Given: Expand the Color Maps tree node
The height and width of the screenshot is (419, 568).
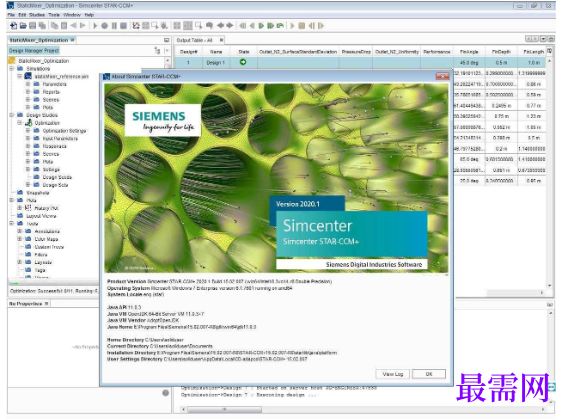Looking at the screenshot, I should tap(20, 239).
